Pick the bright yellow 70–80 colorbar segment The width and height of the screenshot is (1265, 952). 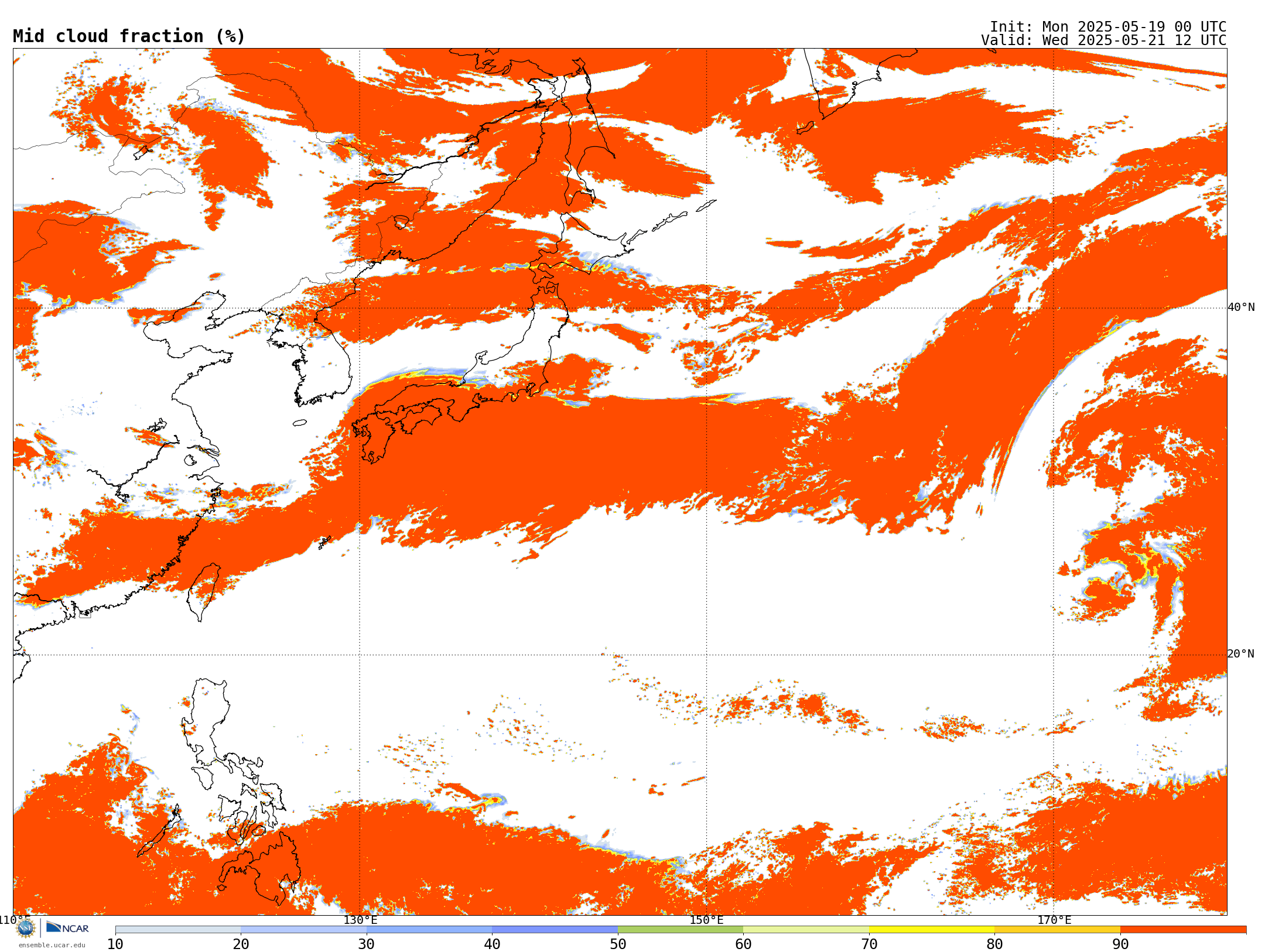tap(932, 930)
